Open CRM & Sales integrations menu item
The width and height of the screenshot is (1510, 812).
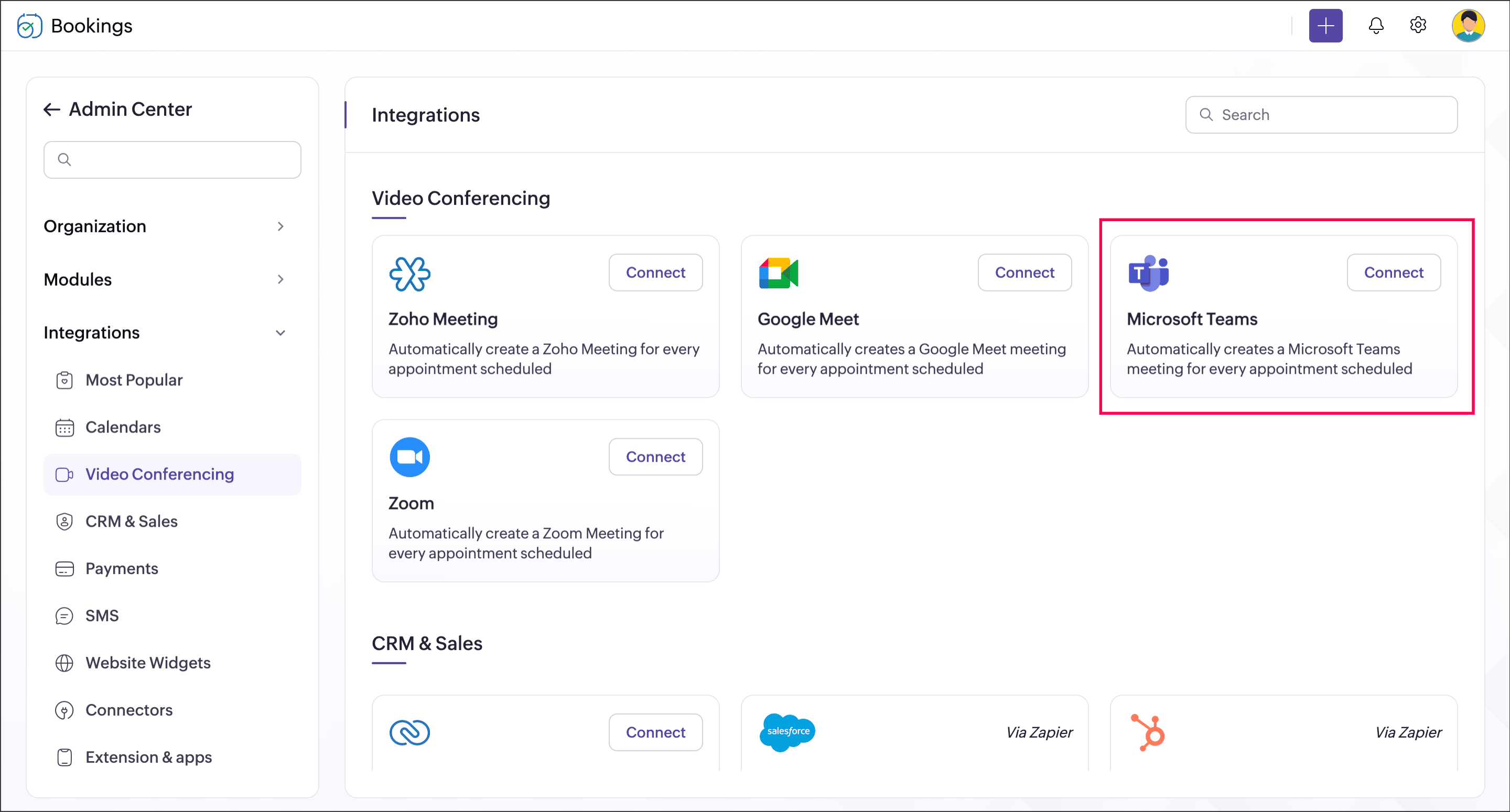[x=131, y=522]
